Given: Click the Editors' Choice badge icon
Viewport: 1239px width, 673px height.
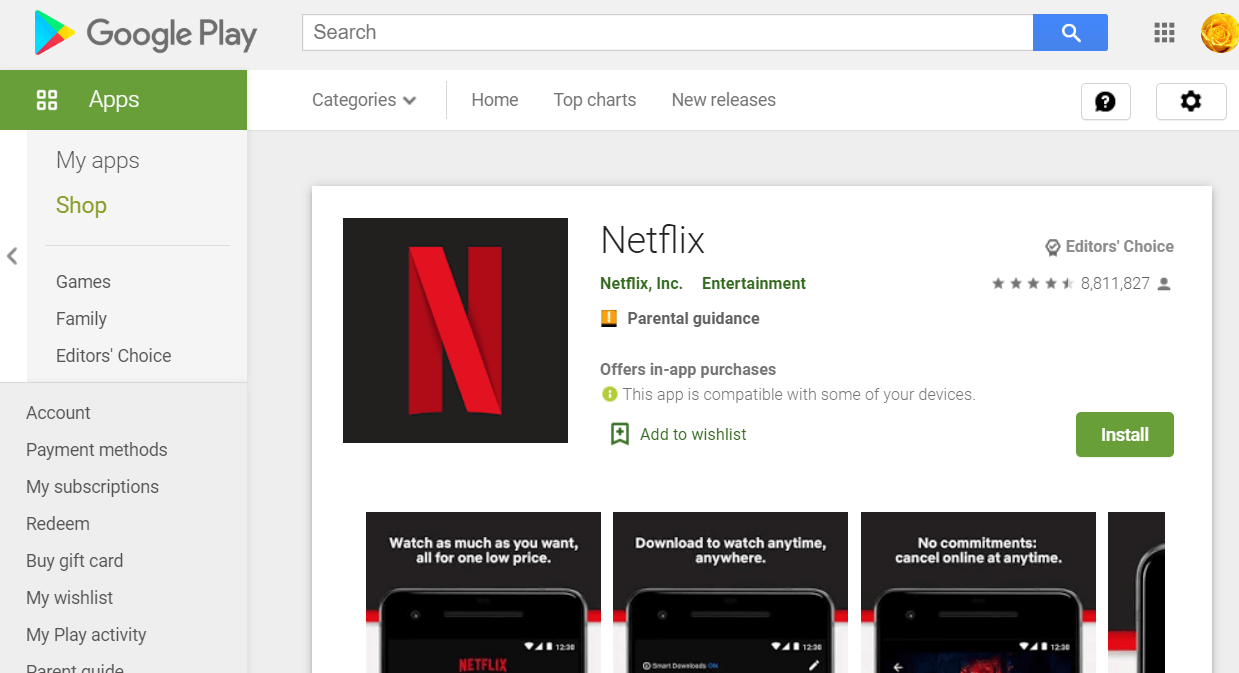Looking at the screenshot, I should coord(1052,246).
